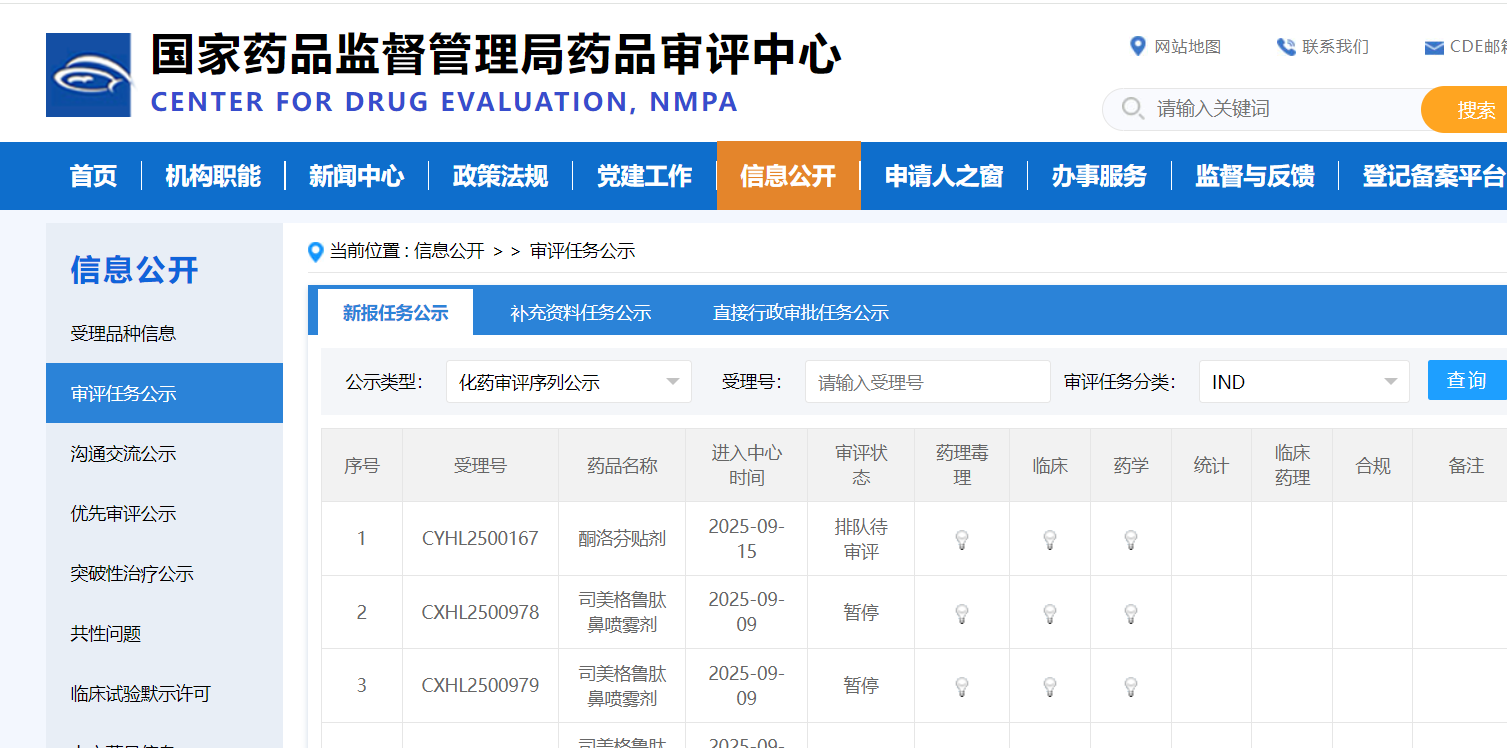Open 党建工作 in the main navigation
Image resolution: width=1507 pixels, height=748 pixels.
click(645, 176)
